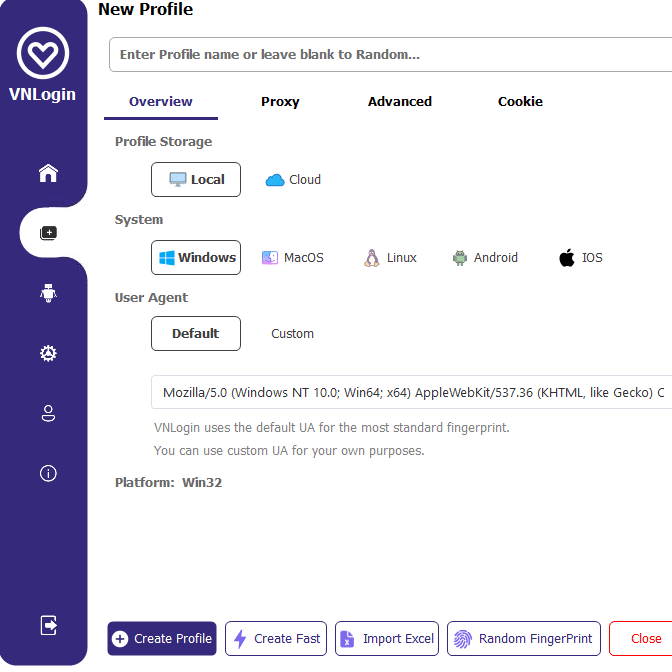Click the fingerprint icon
The height and width of the screenshot is (672, 672).
tap(462, 639)
